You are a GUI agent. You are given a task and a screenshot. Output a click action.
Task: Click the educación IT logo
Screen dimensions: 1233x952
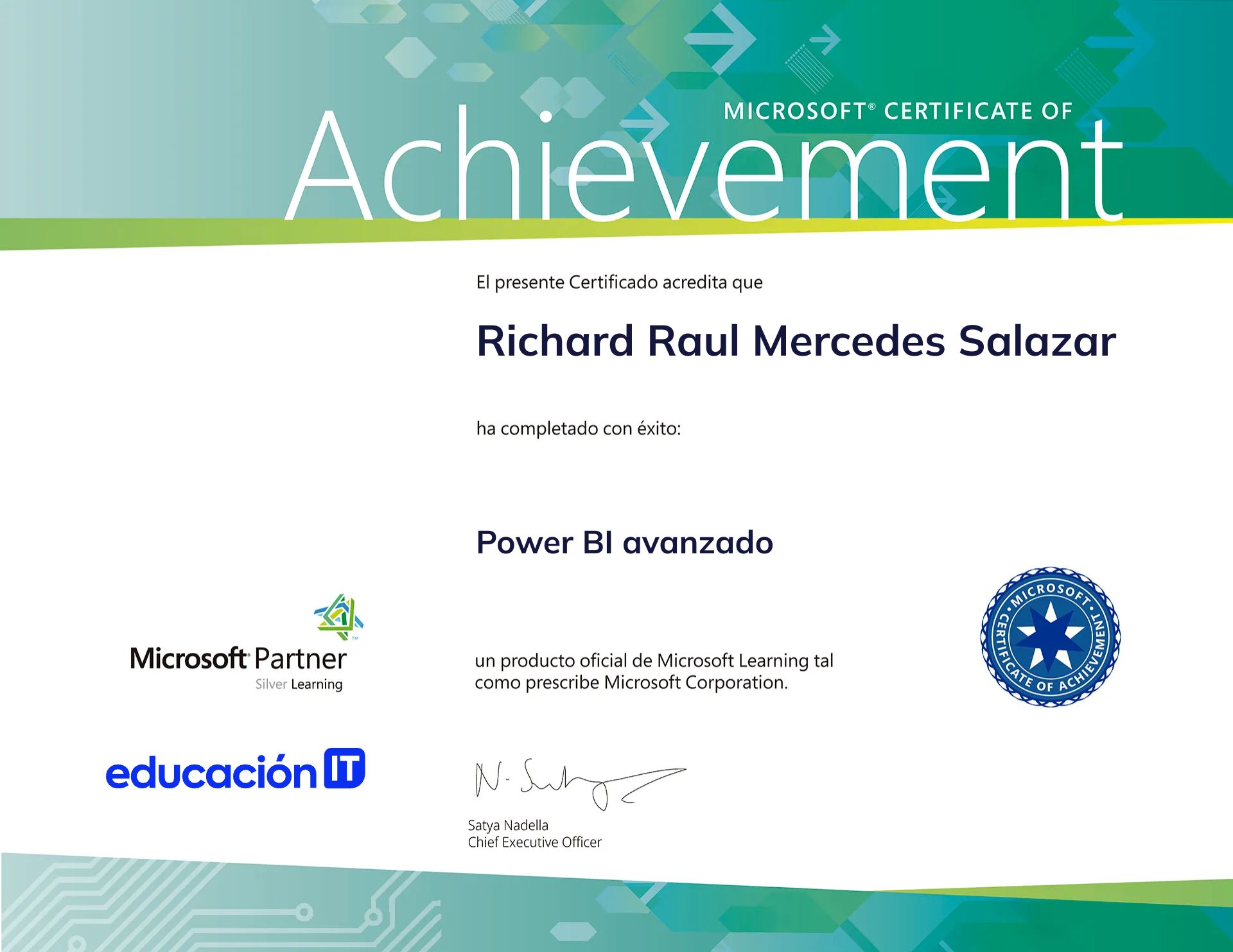click(235, 769)
